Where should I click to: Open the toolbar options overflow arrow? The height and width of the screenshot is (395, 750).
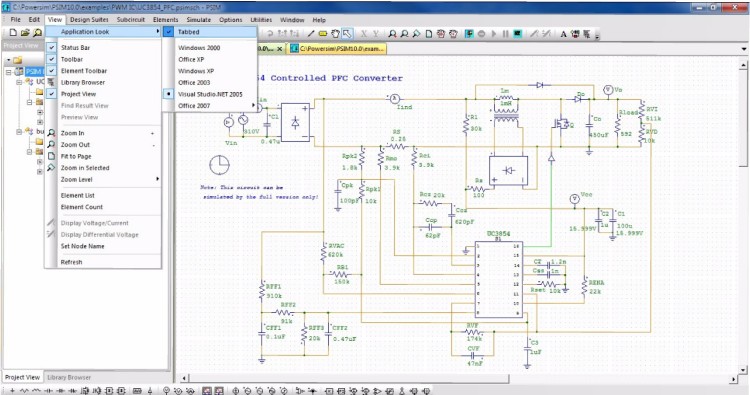(x=598, y=36)
